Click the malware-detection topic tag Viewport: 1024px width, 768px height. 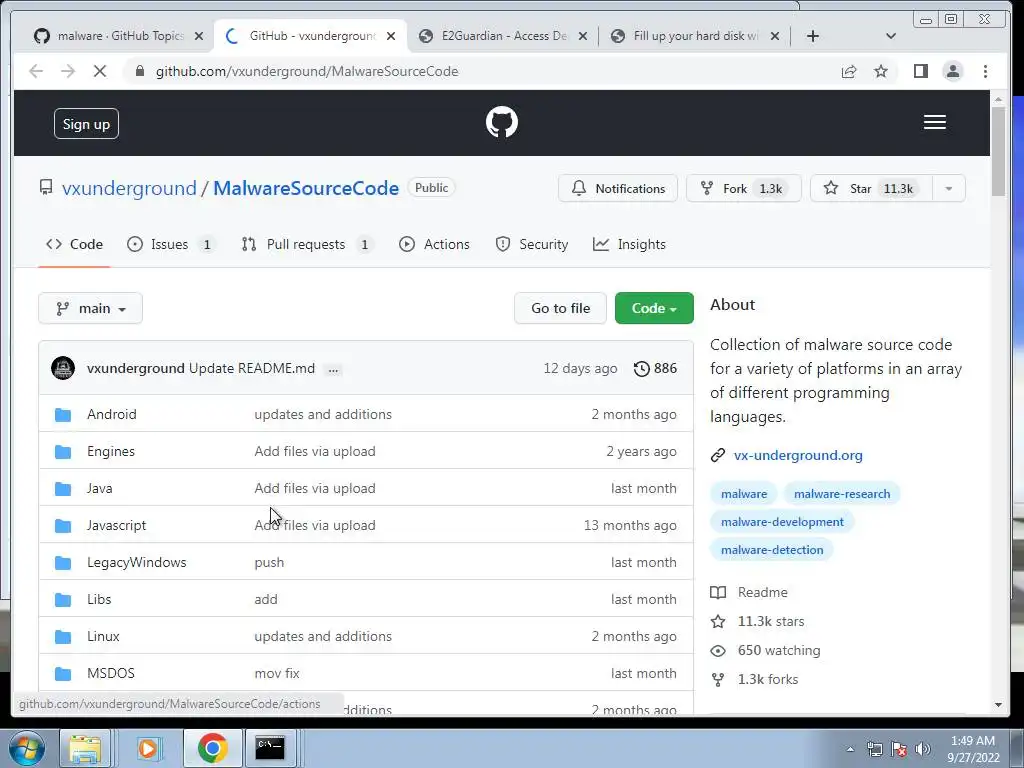tap(772, 550)
